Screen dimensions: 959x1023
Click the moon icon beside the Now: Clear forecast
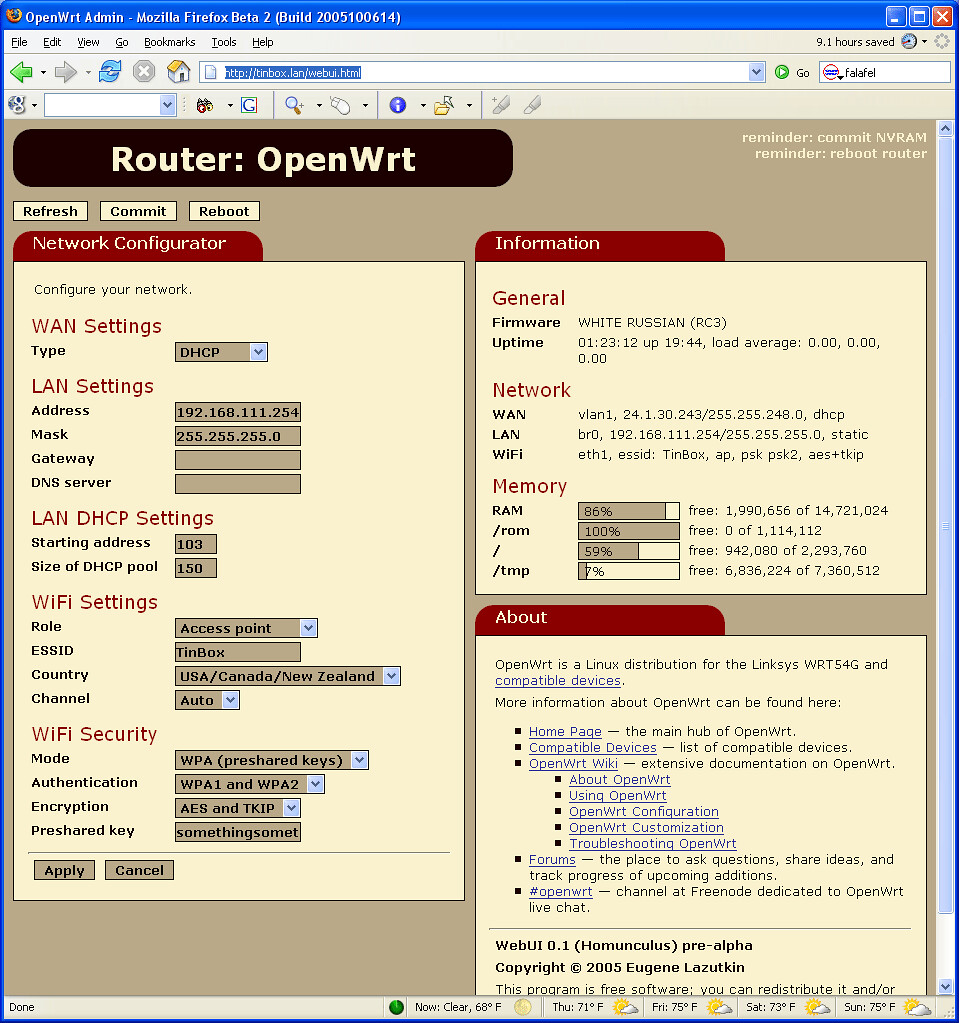coord(522,1007)
